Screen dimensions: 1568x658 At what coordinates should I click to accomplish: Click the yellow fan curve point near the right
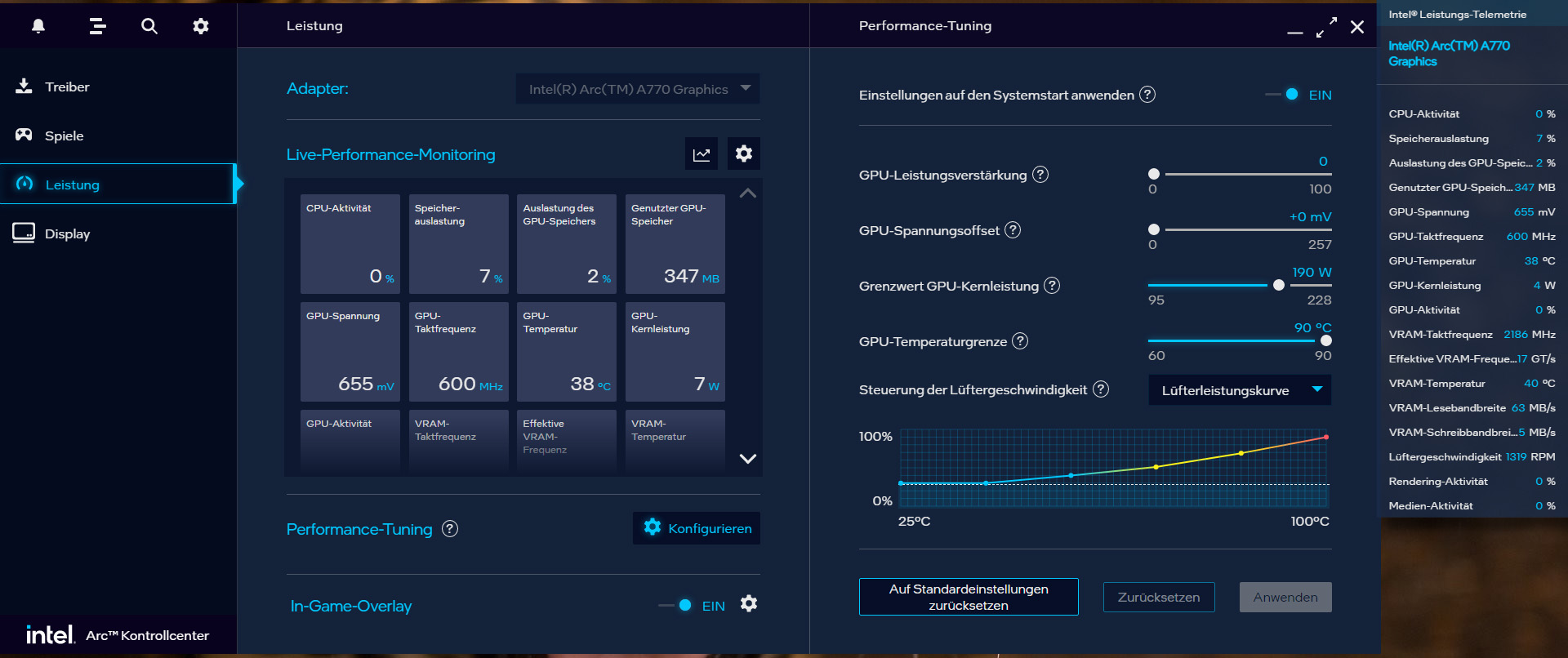click(x=1241, y=453)
